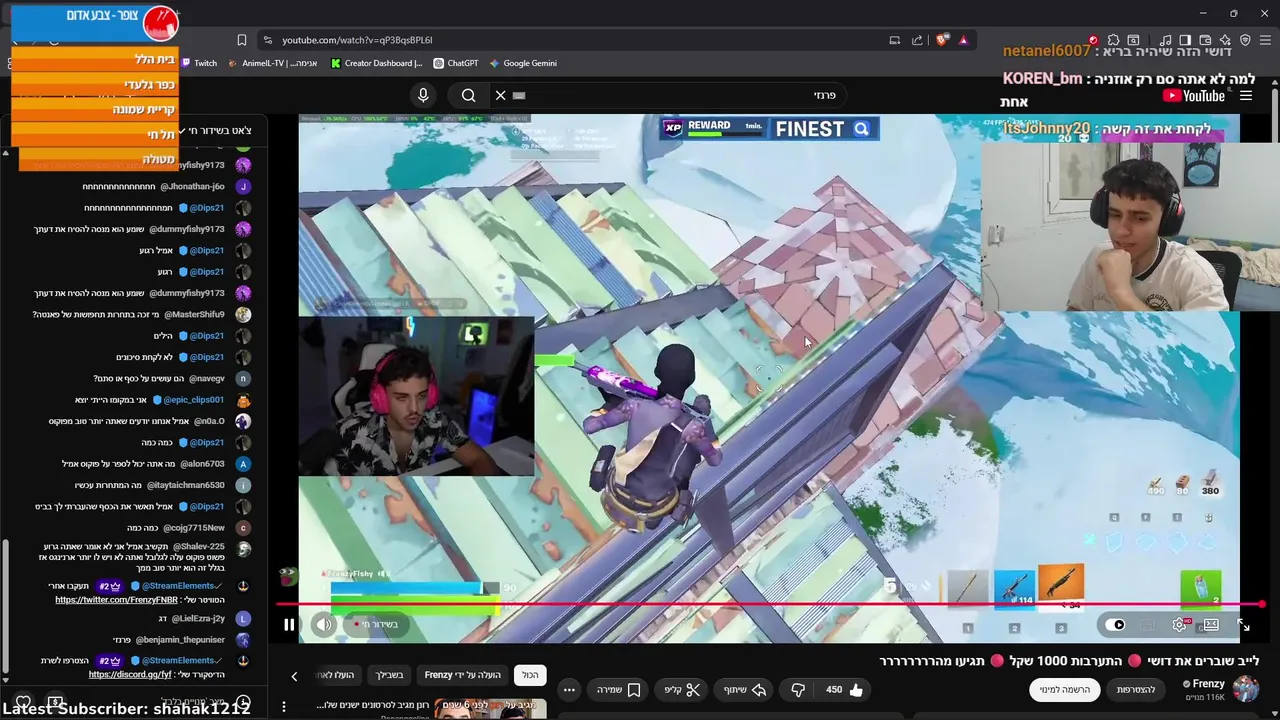The image size is (1280, 720).
Task: Open Google Gemini bookmark
Action: [523, 63]
